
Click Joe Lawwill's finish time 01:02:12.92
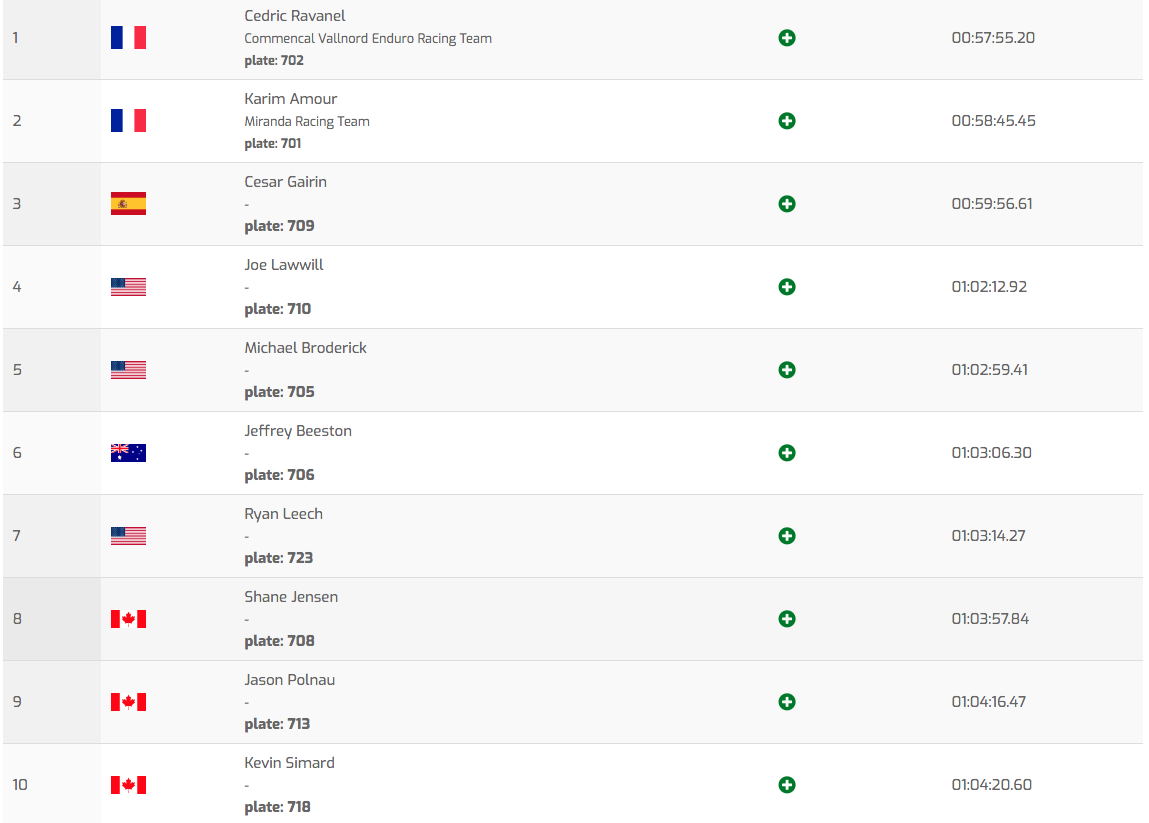(989, 287)
